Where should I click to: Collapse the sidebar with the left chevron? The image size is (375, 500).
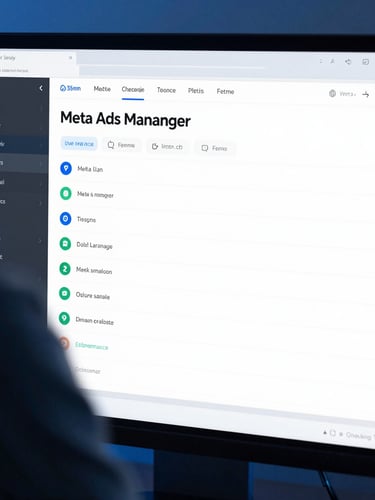(41, 88)
